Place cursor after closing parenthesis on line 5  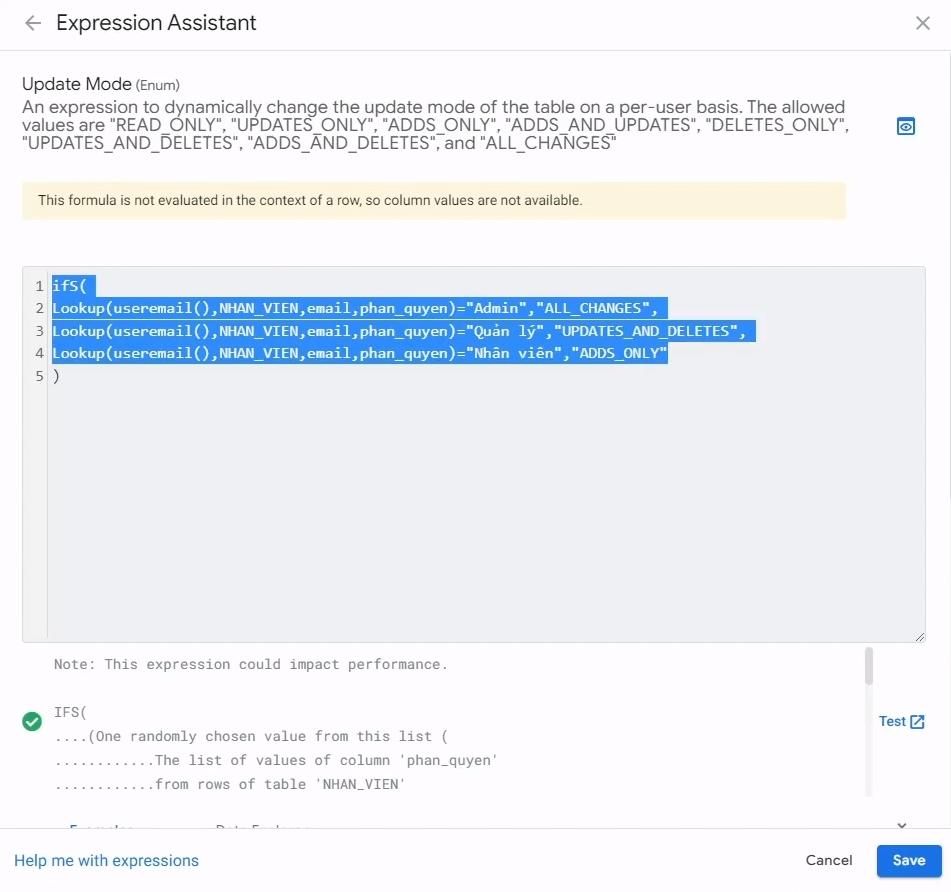point(62,376)
